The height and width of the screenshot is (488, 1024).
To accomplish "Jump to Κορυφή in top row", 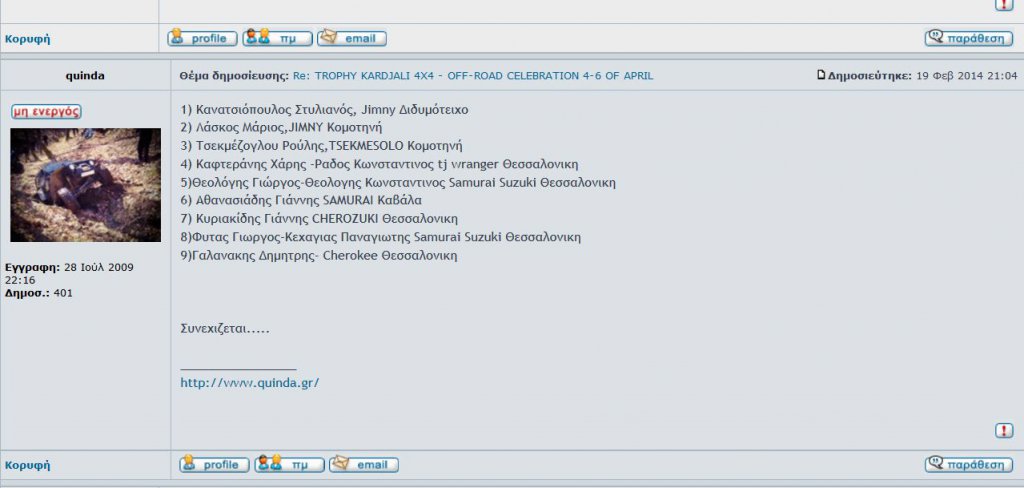I will 27,39.
